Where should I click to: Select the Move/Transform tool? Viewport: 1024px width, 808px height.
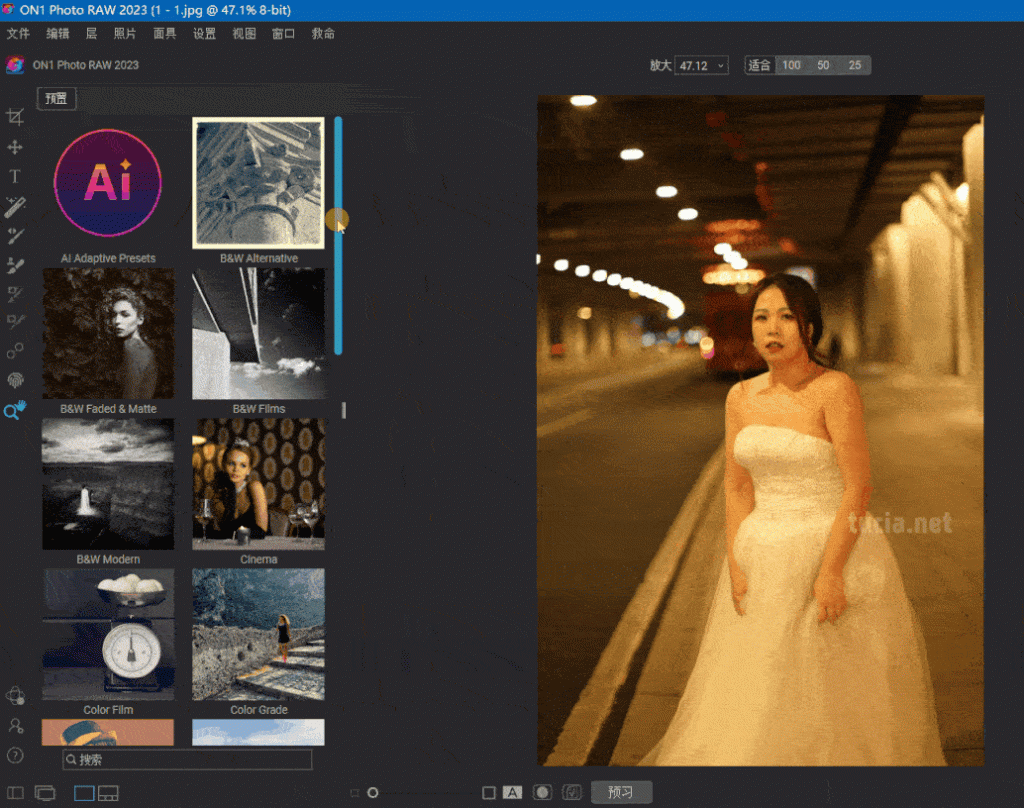pos(15,148)
